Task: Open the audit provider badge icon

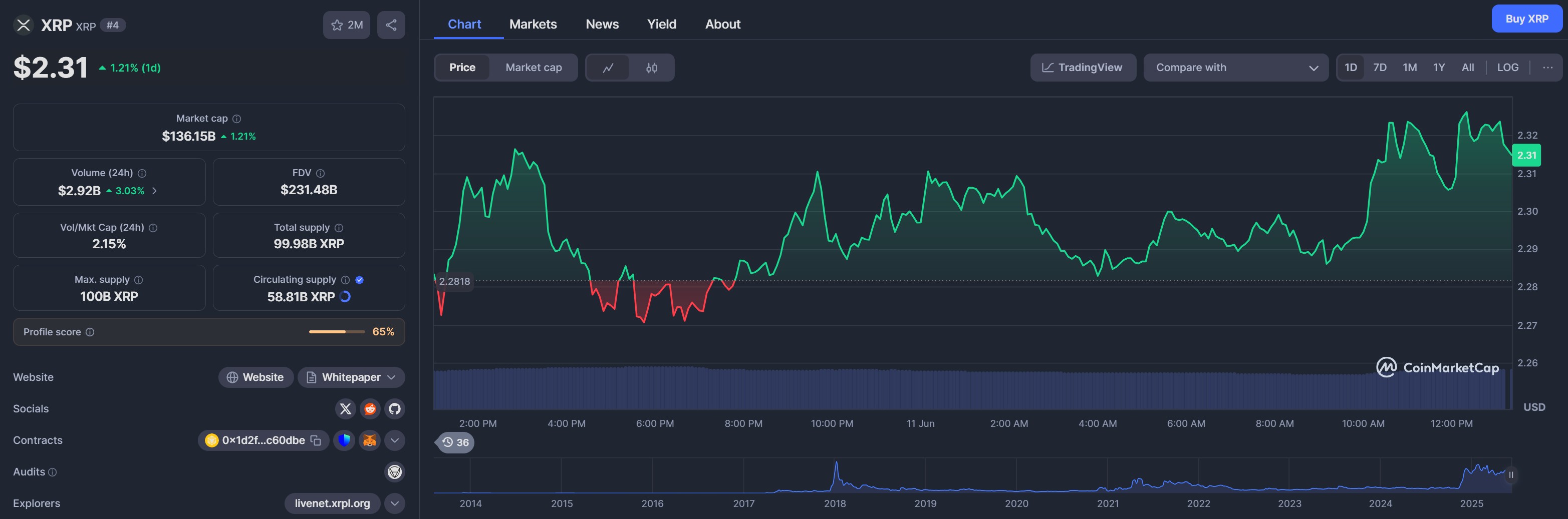Action: (394, 472)
